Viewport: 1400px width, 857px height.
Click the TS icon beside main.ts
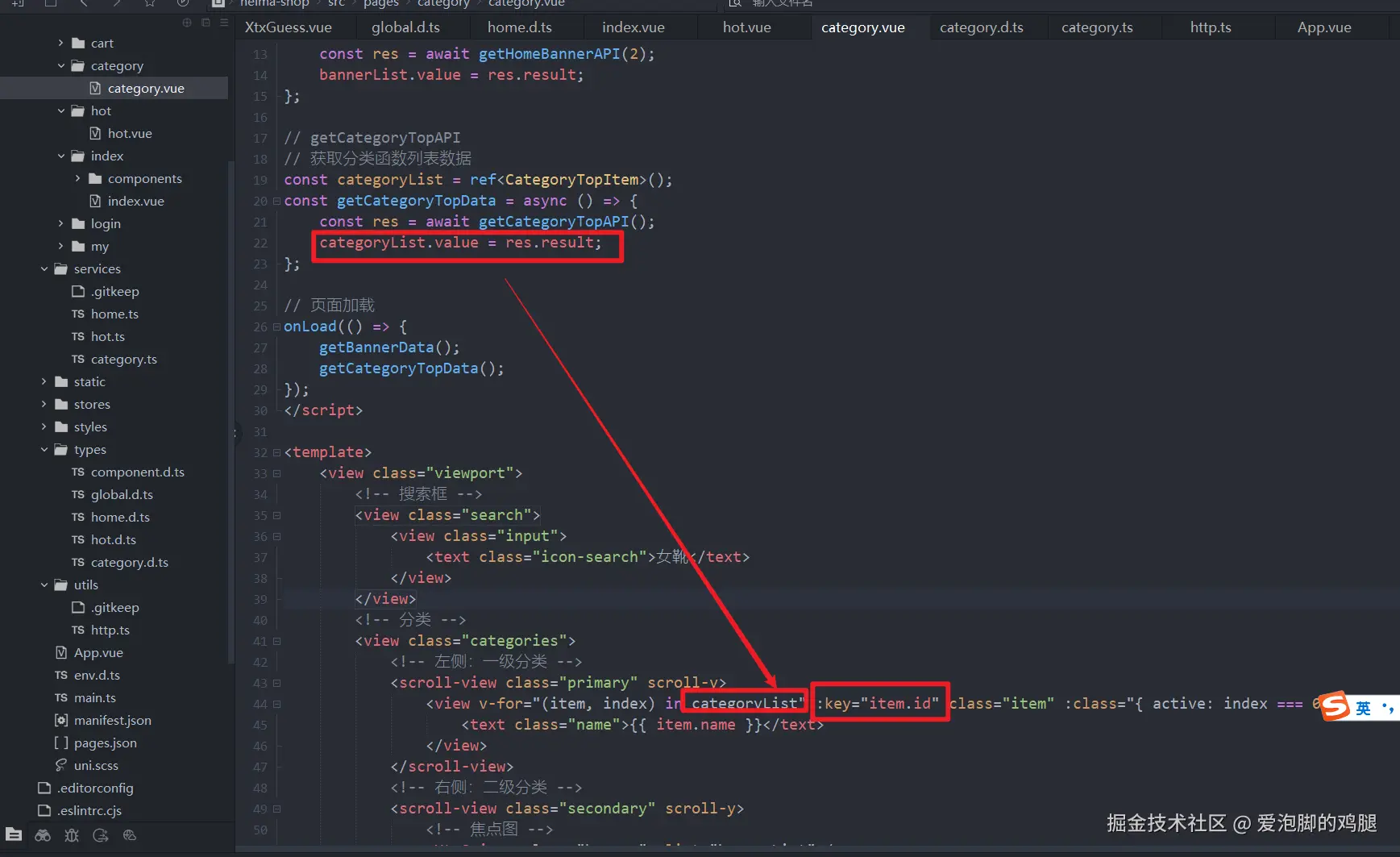(x=61, y=697)
